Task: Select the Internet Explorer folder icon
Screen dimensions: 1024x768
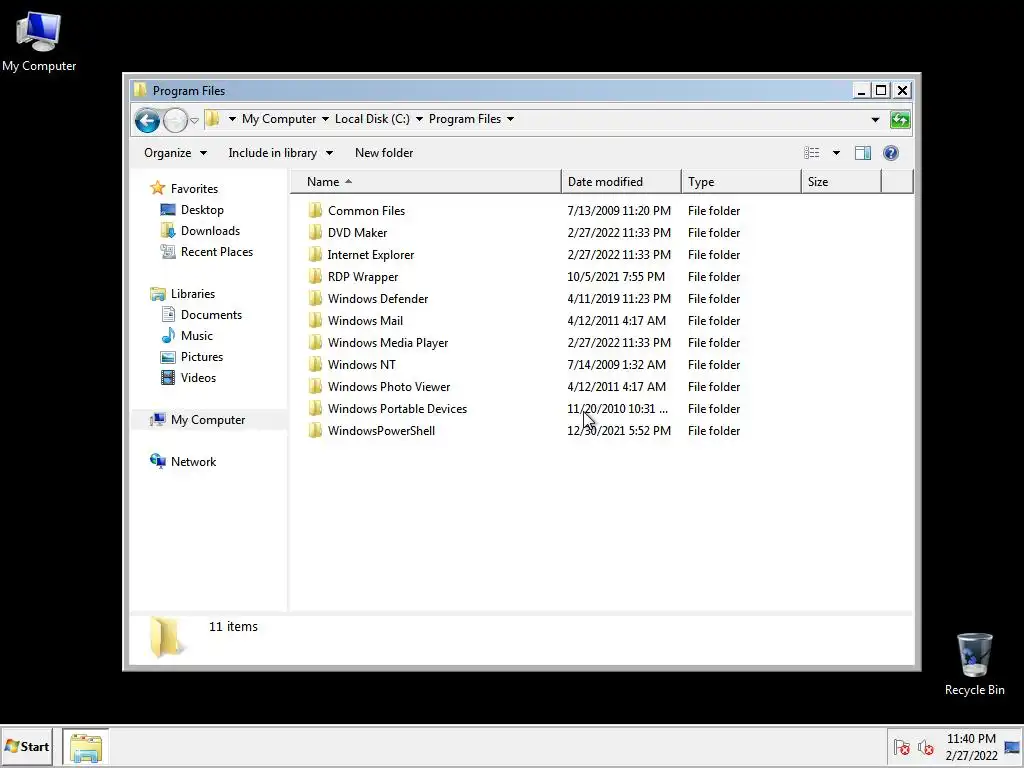Action: click(x=315, y=255)
